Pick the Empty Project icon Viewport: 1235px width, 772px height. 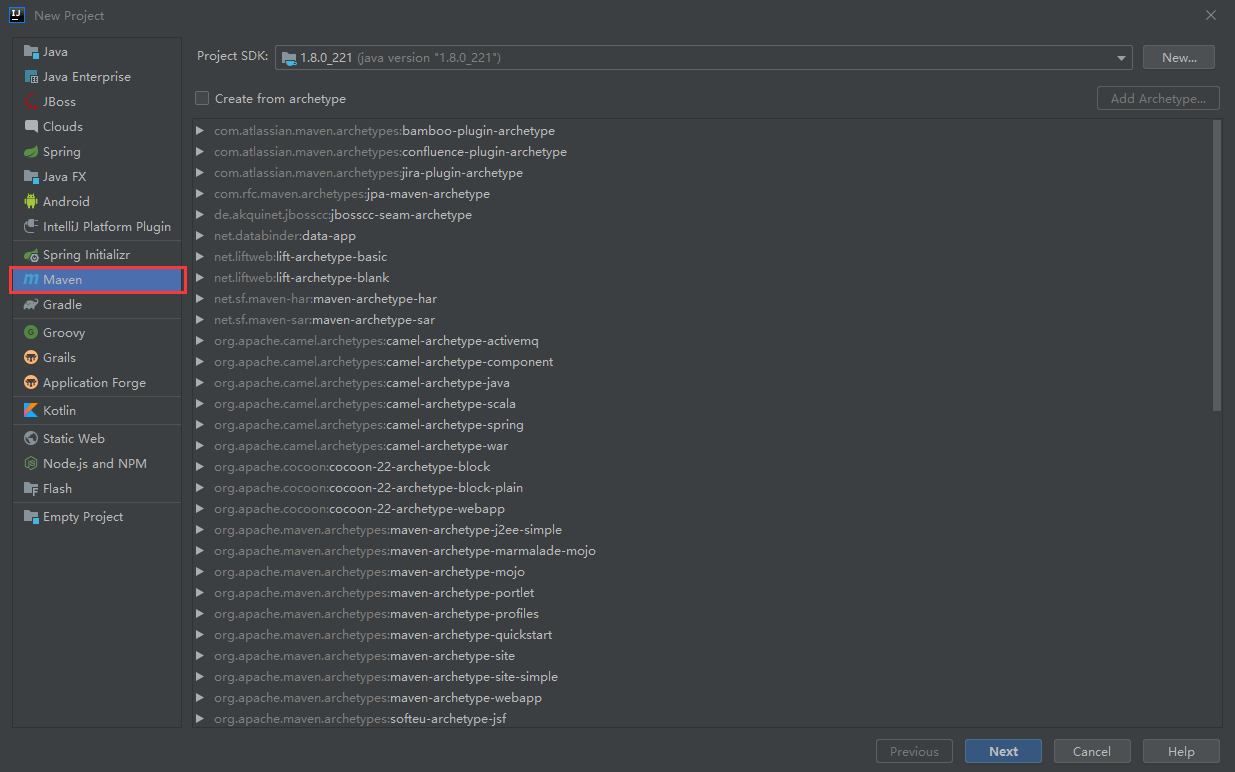click(x=31, y=517)
